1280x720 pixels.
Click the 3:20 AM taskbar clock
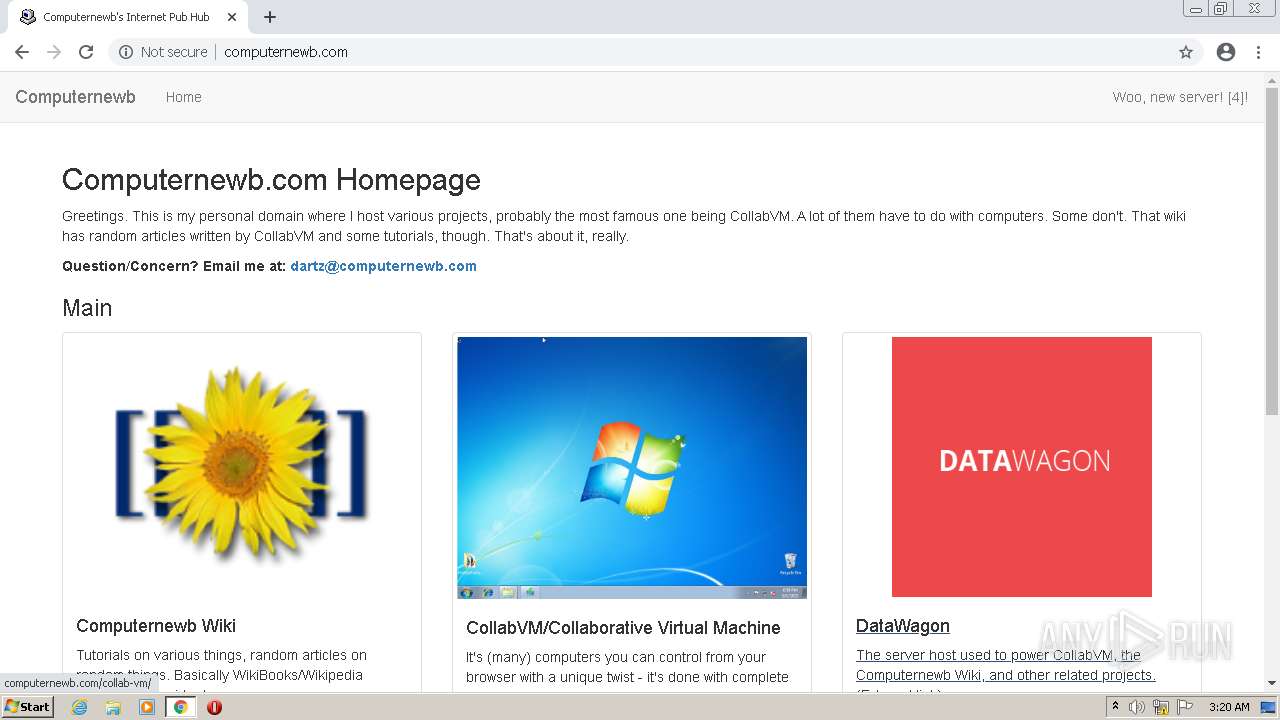coord(1229,707)
